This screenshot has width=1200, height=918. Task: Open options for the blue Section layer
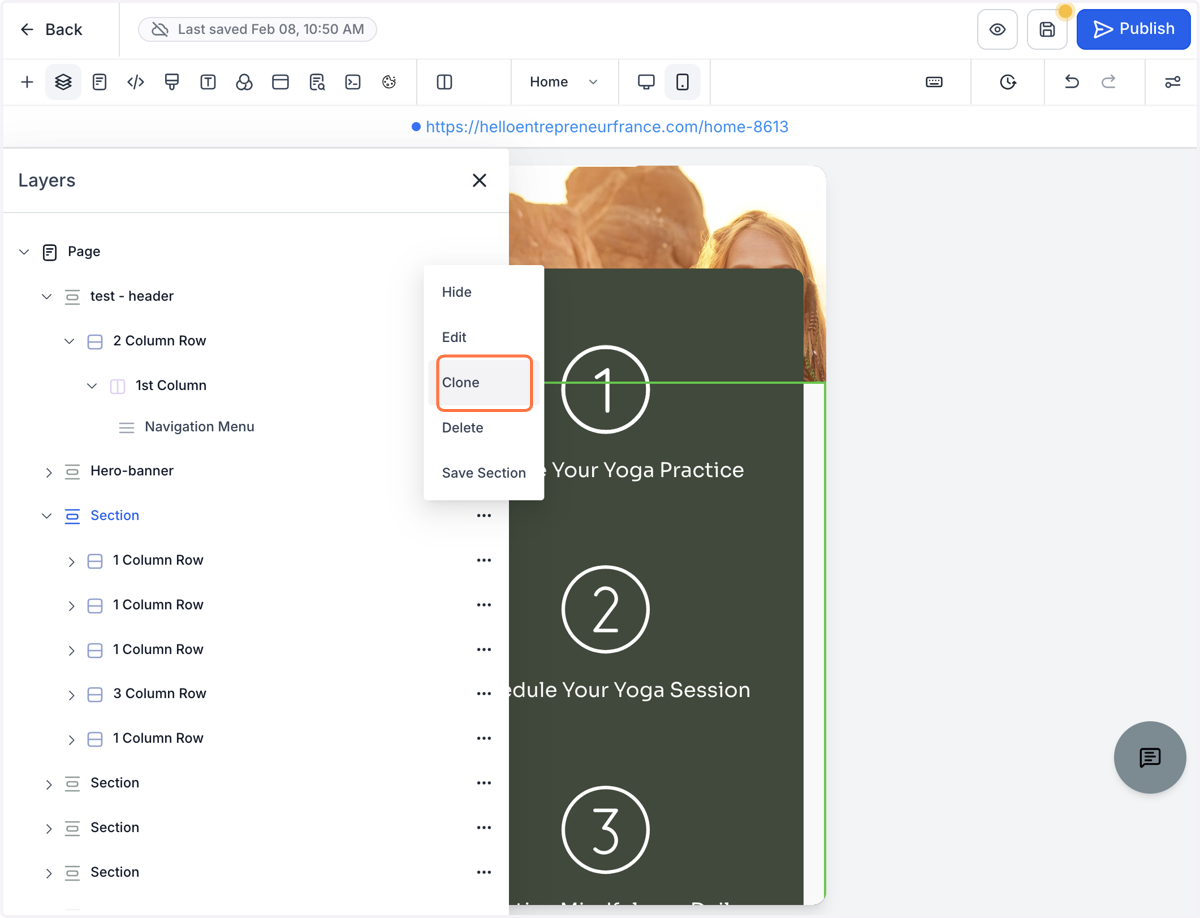484,516
